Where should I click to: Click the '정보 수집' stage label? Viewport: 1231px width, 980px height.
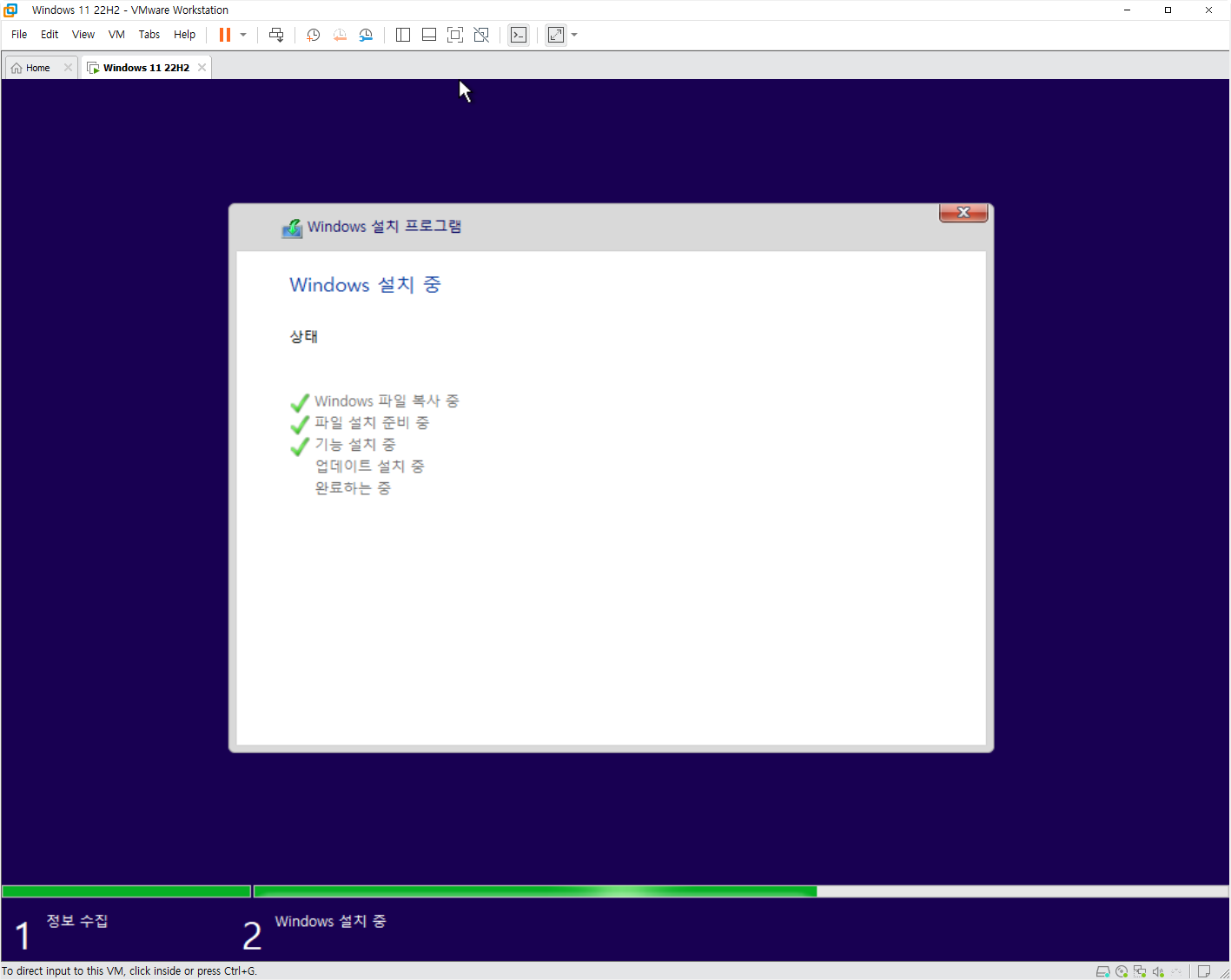77,921
